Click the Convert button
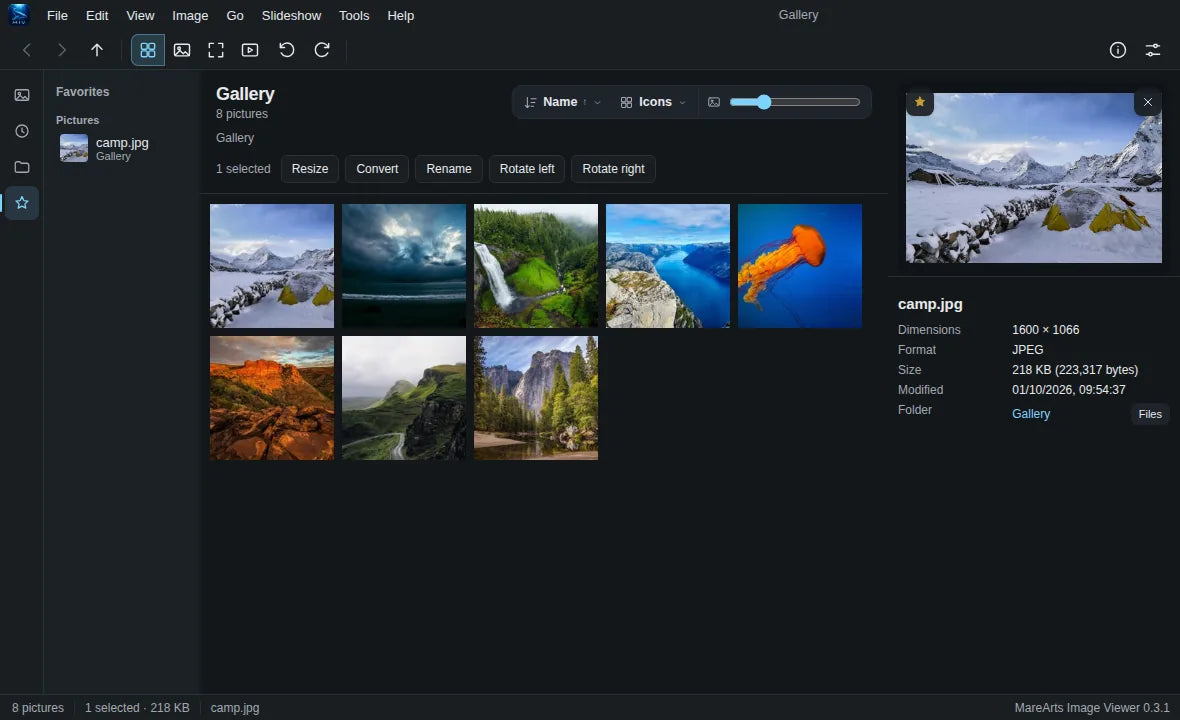This screenshot has width=1180, height=720. (x=377, y=169)
